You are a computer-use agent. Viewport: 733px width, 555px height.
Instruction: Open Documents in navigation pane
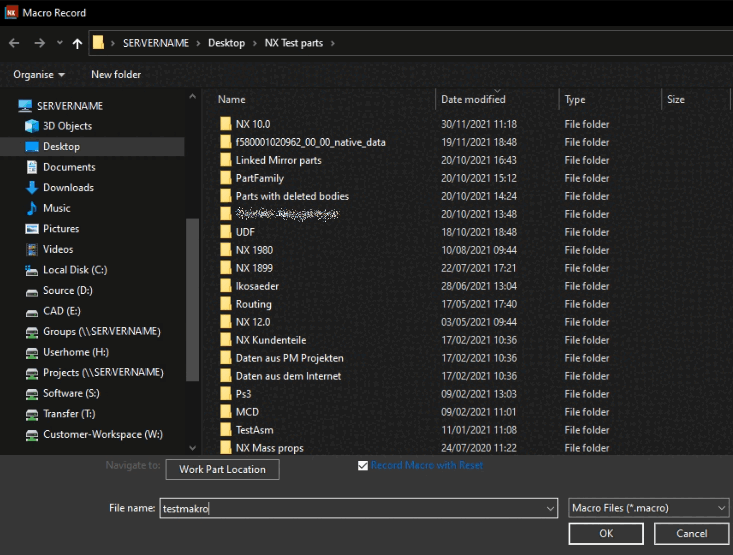[x=60, y=167]
